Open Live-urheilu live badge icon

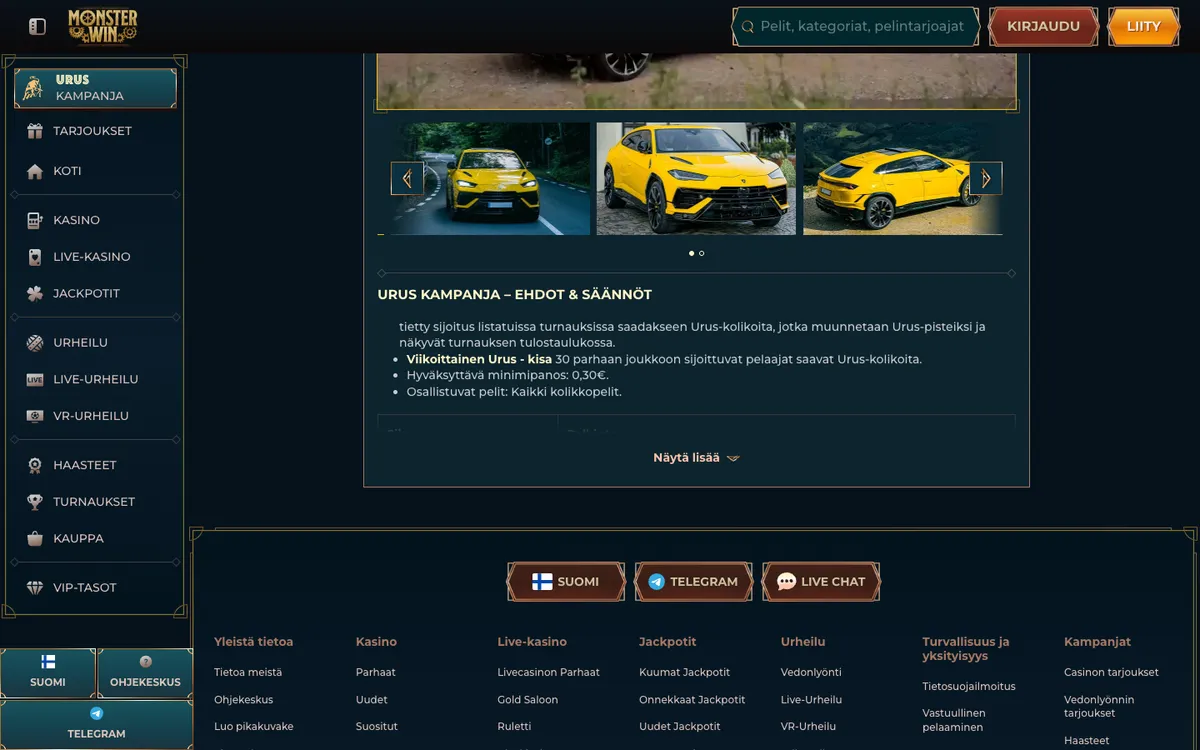coord(35,380)
